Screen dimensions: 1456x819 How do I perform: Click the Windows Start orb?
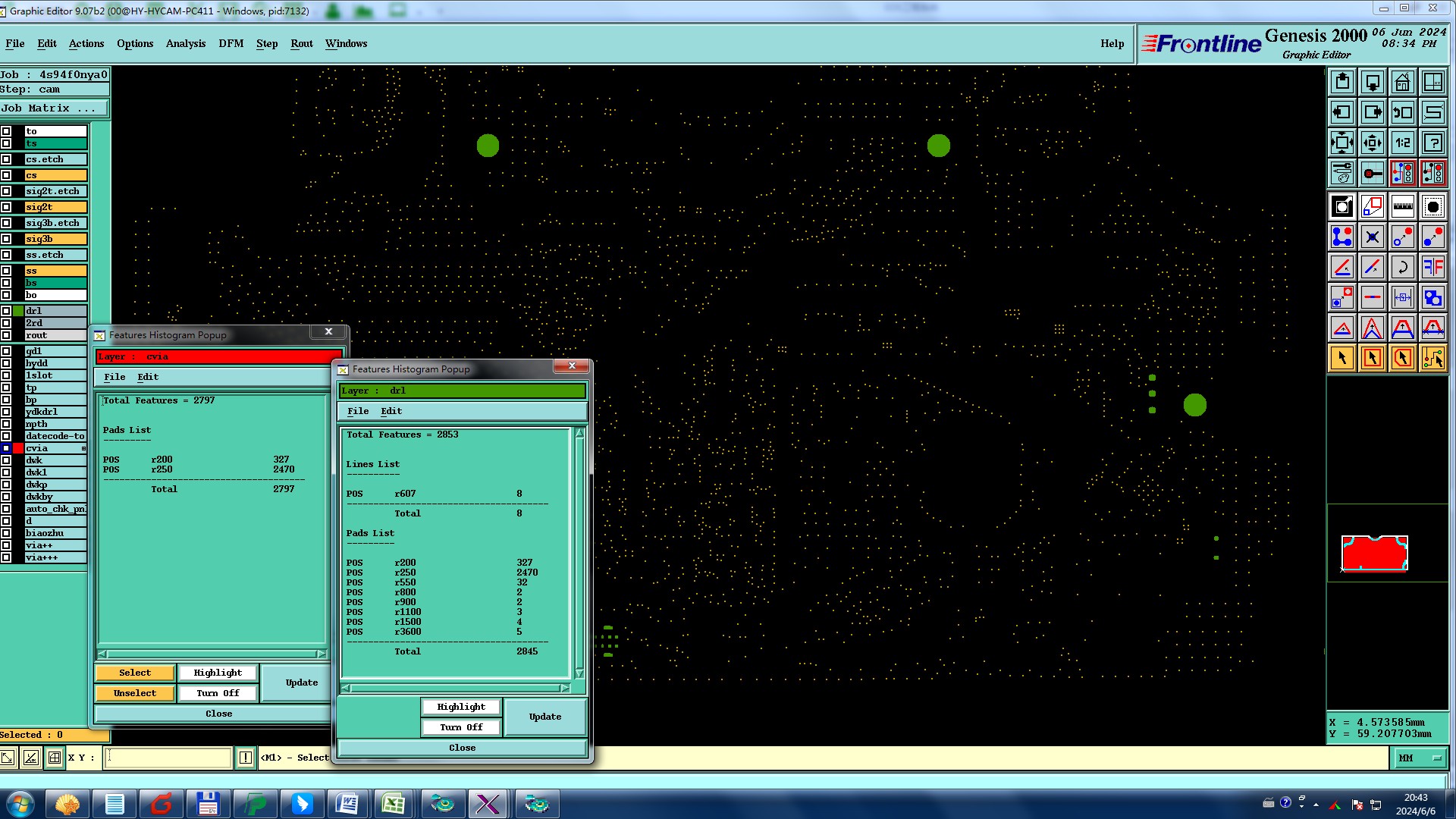click(x=20, y=804)
